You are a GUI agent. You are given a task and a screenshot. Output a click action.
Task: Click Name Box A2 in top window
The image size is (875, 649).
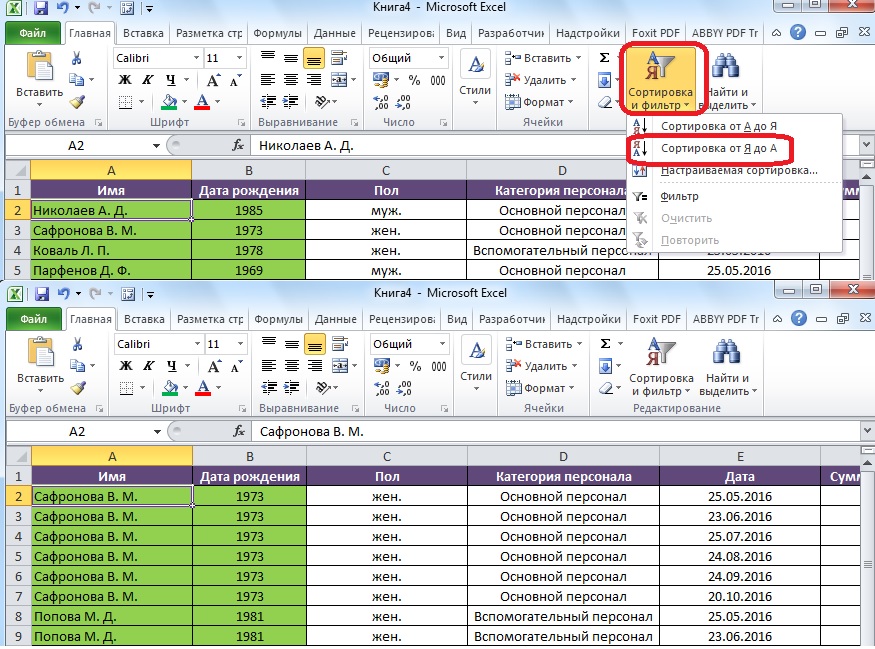coord(76,146)
